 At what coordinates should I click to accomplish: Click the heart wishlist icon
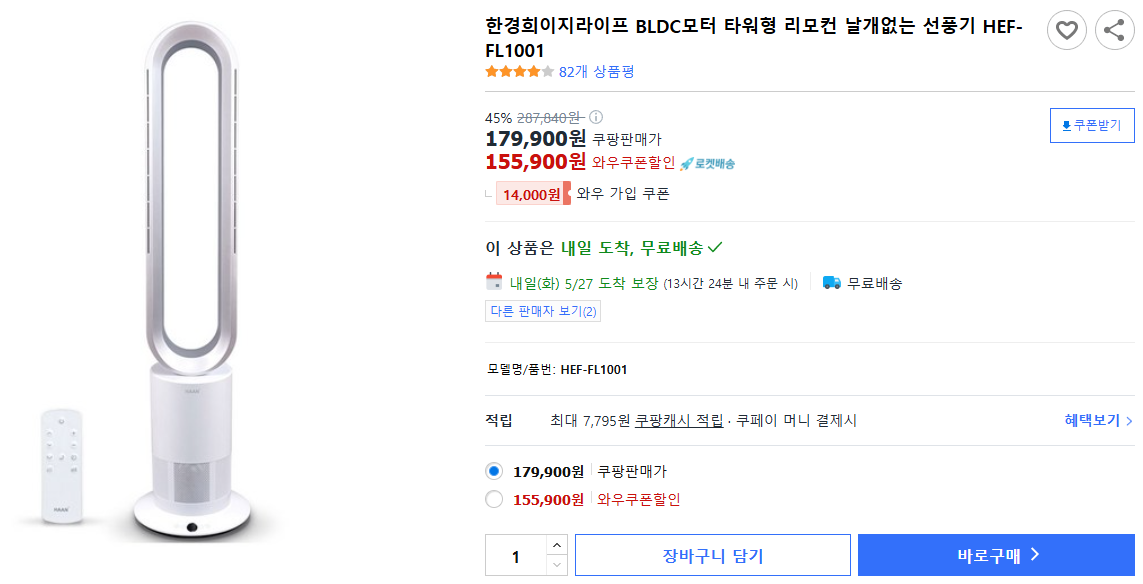(x=1066, y=30)
